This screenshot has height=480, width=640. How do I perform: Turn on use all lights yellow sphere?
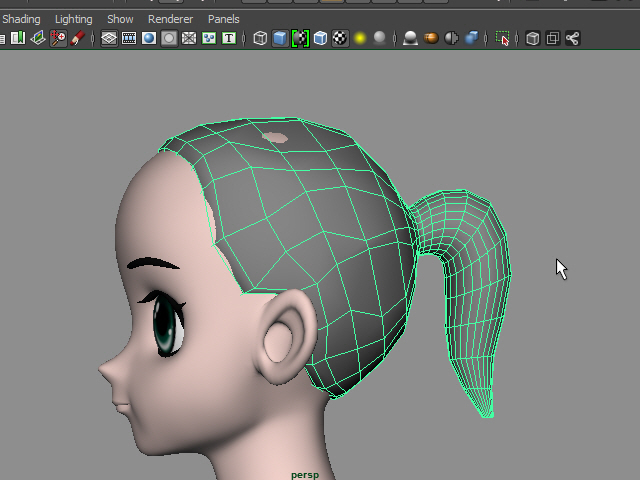[360, 39]
